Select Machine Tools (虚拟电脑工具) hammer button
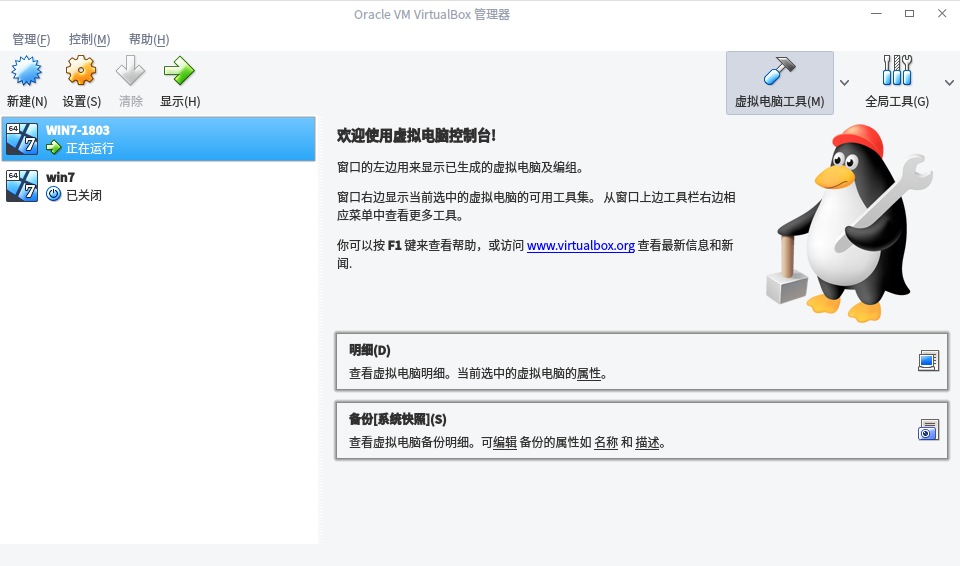 pos(779,83)
